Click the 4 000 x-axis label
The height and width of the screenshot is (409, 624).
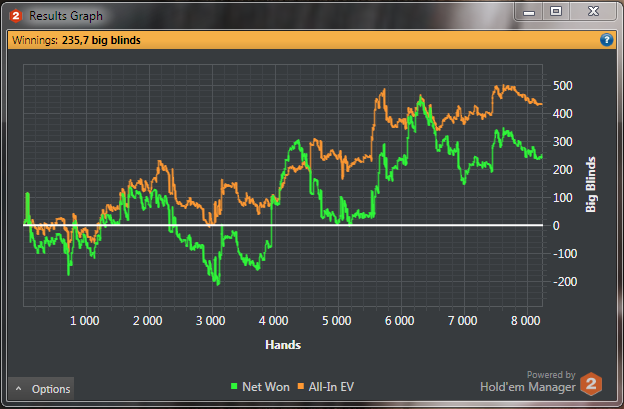coord(273,321)
